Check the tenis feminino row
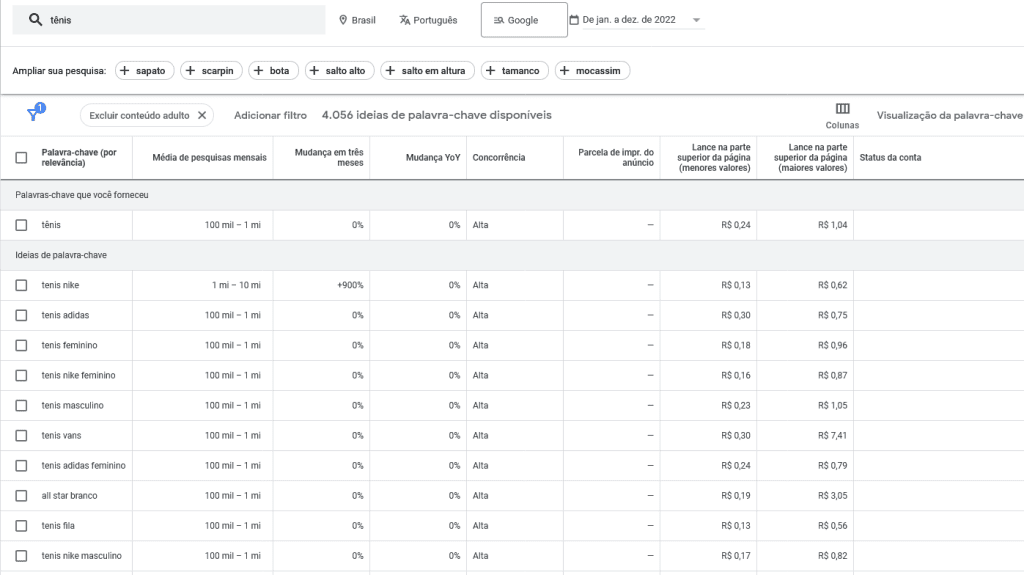This screenshot has height=575, width=1024. (x=22, y=345)
